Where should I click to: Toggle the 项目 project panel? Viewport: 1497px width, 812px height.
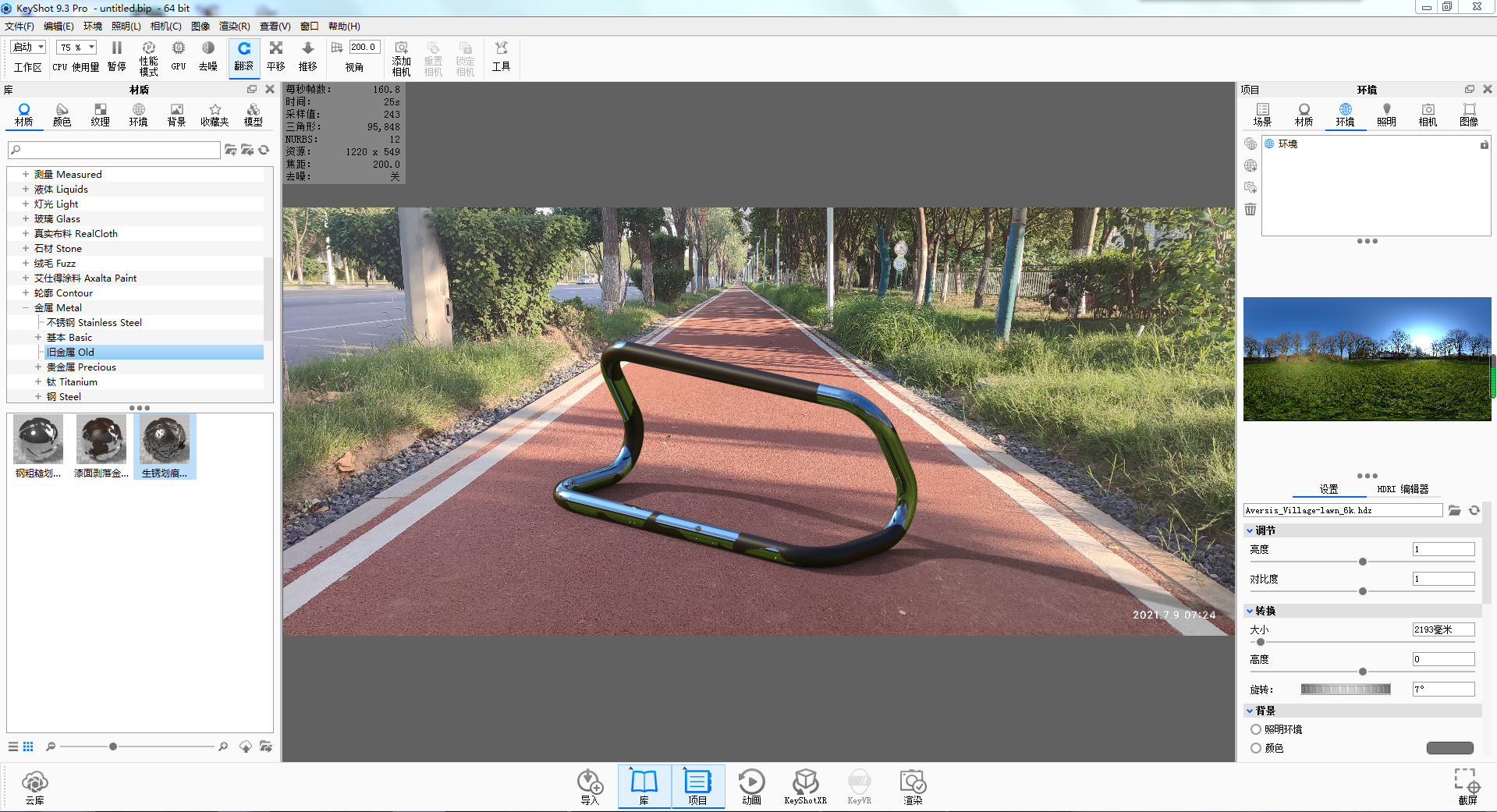coord(697,787)
